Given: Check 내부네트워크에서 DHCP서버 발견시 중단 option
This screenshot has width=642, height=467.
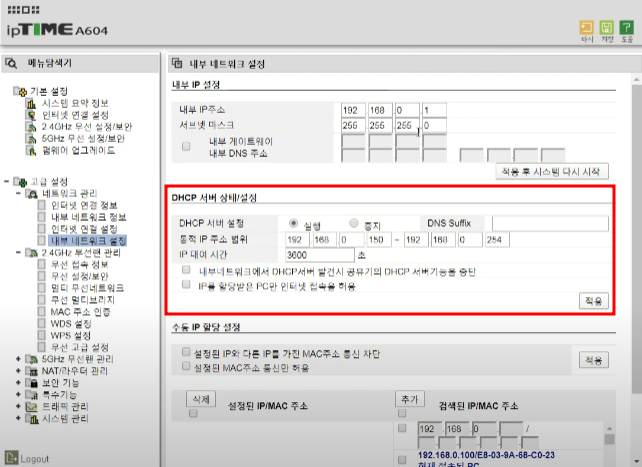Looking at the screenshot, I should pos(186,270).
